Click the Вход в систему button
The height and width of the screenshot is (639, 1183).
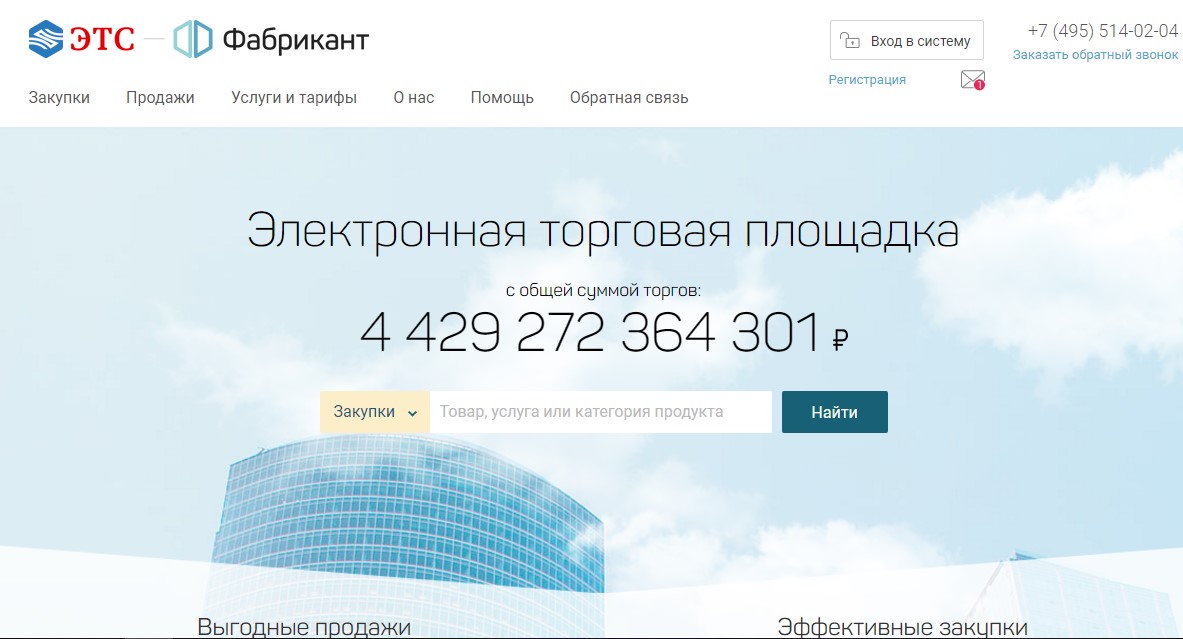[907, 40]
